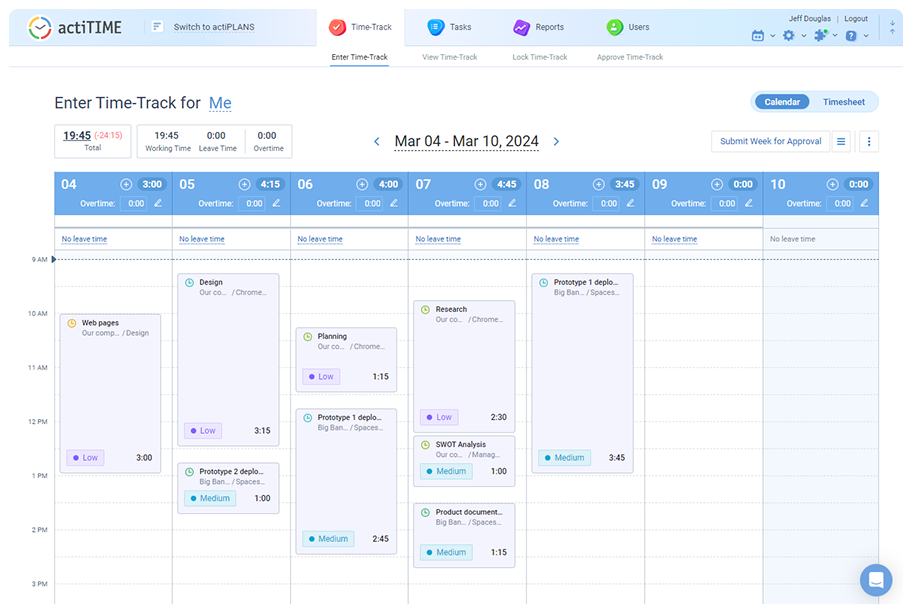Click Submit Week for Approval button
Viewport: 913px width, 614px height.
(x=770, y=142)
